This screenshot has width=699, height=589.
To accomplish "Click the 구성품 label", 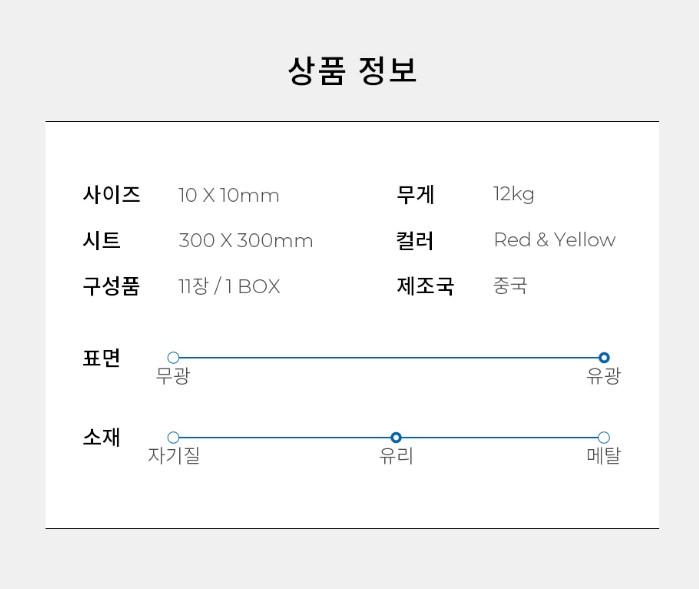I will pyautogui.click(x=111, y=287).
